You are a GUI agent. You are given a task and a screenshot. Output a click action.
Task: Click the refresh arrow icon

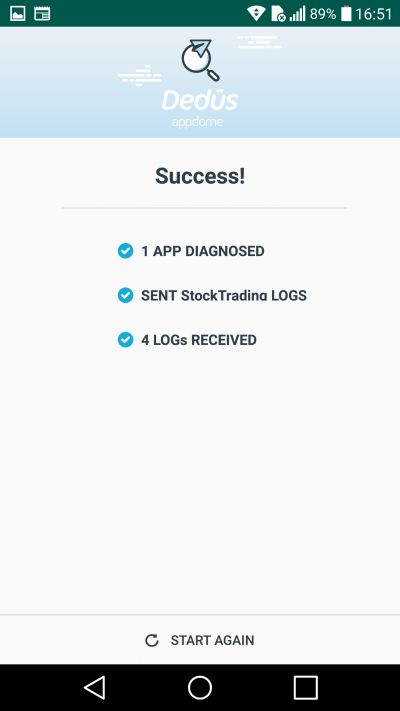151,640
